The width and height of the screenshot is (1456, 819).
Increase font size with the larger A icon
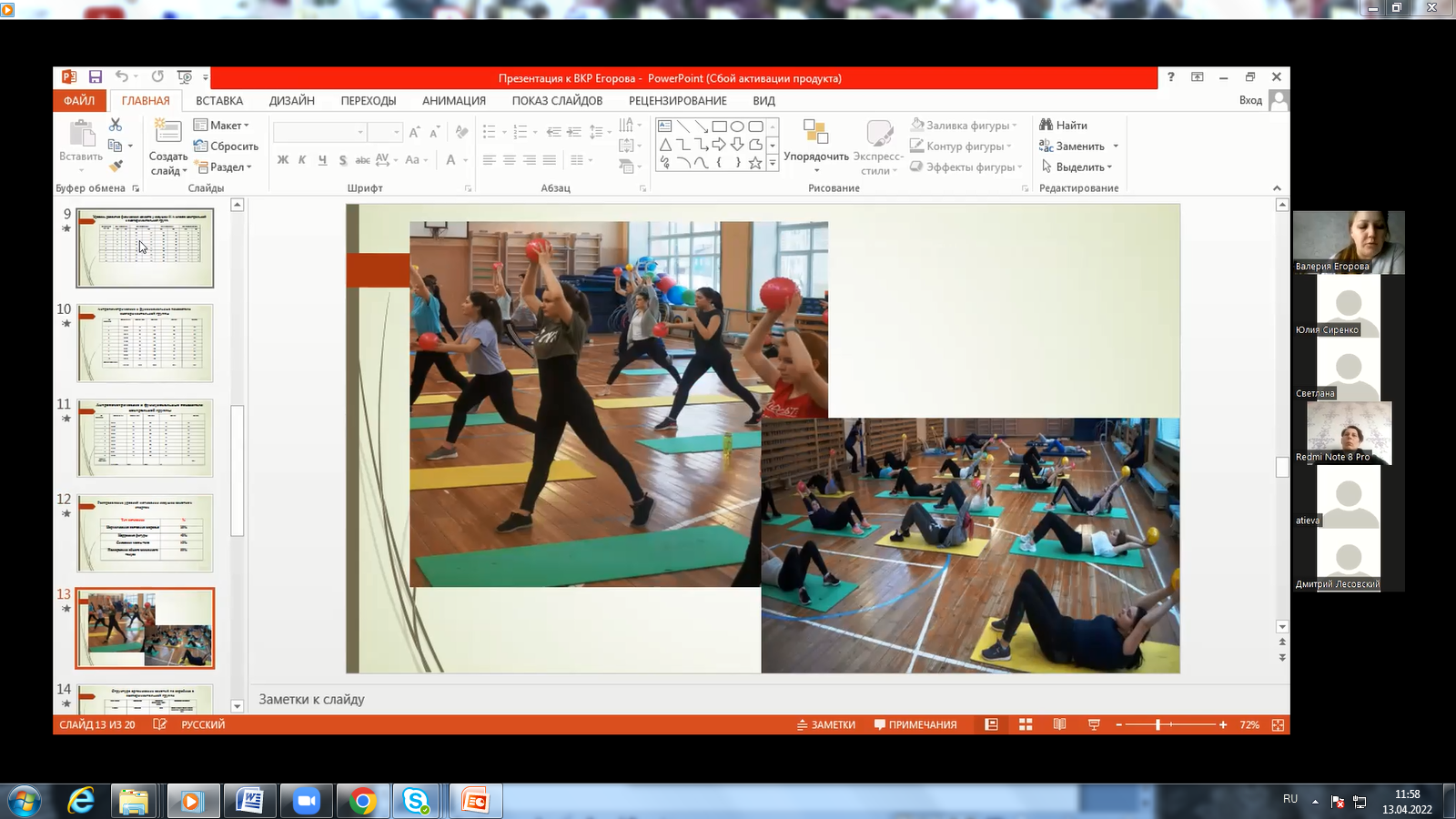415,132
